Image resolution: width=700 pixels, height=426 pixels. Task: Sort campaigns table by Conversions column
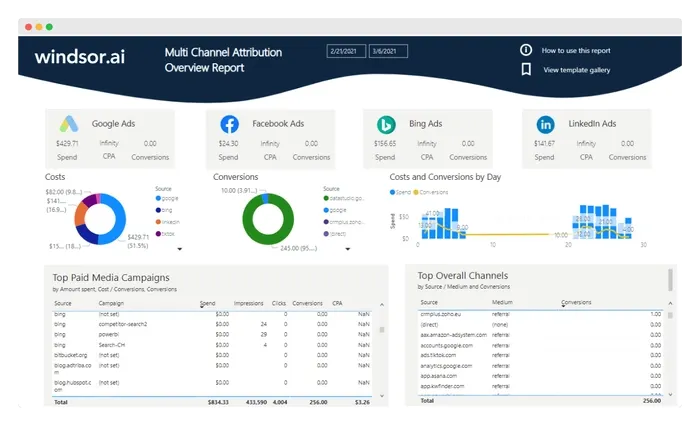point(308,303)
